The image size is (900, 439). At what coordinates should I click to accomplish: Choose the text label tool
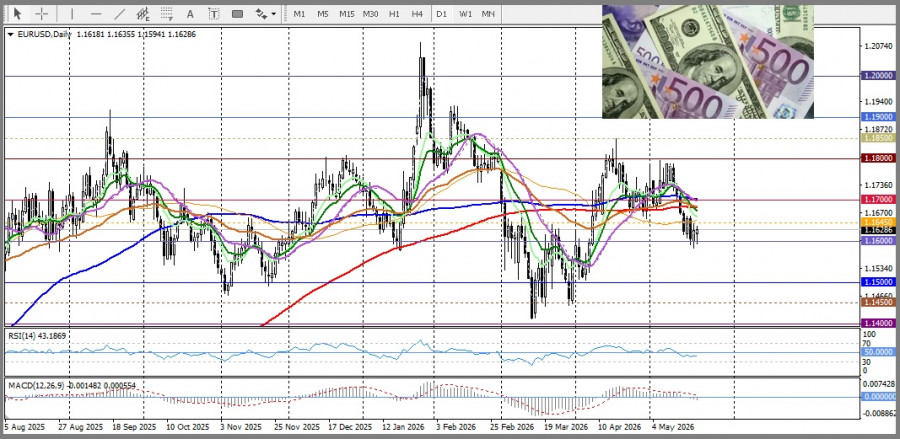click(x=214, y=13)
